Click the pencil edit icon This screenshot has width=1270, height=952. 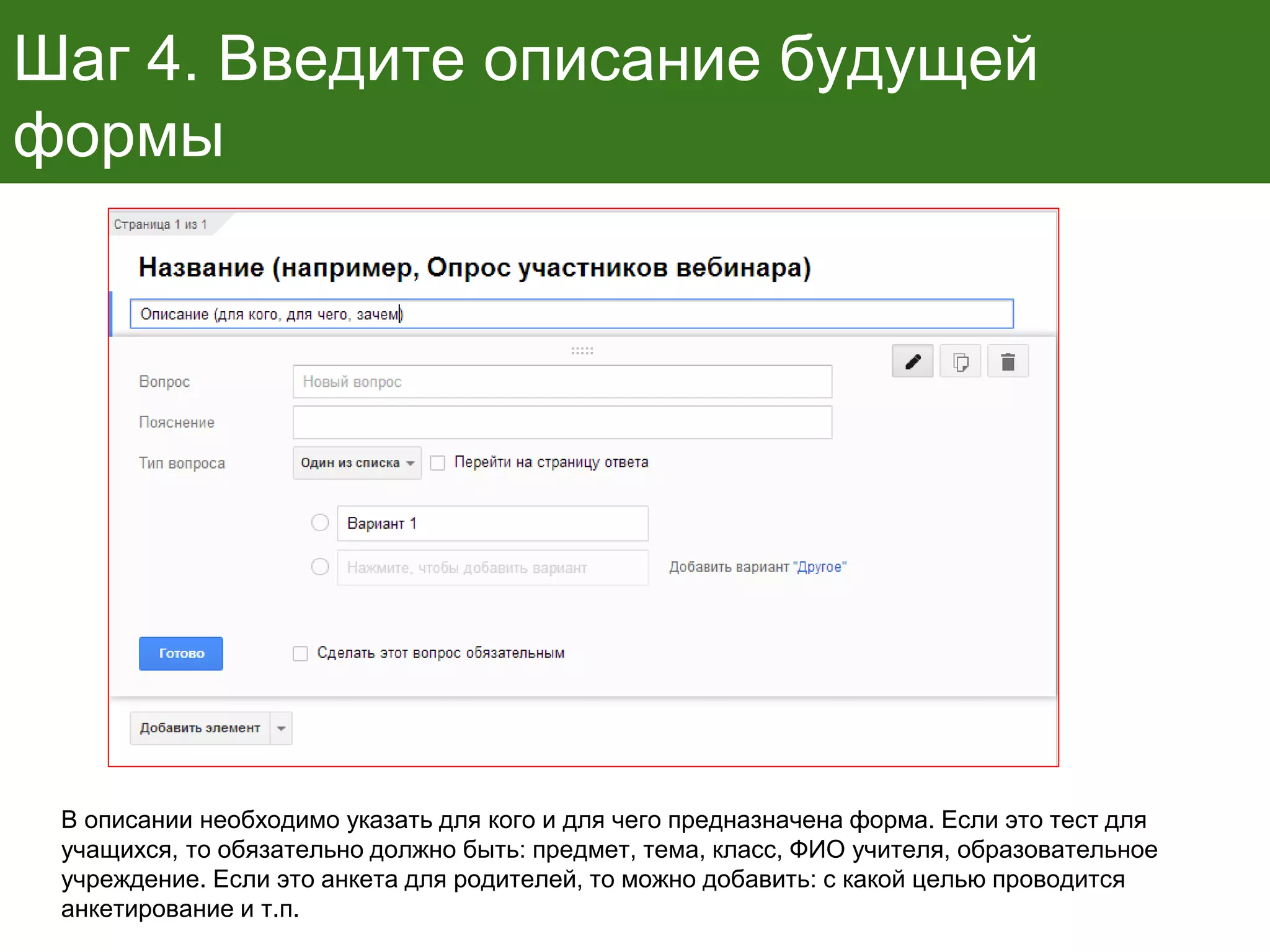click(x=912, y=361)
